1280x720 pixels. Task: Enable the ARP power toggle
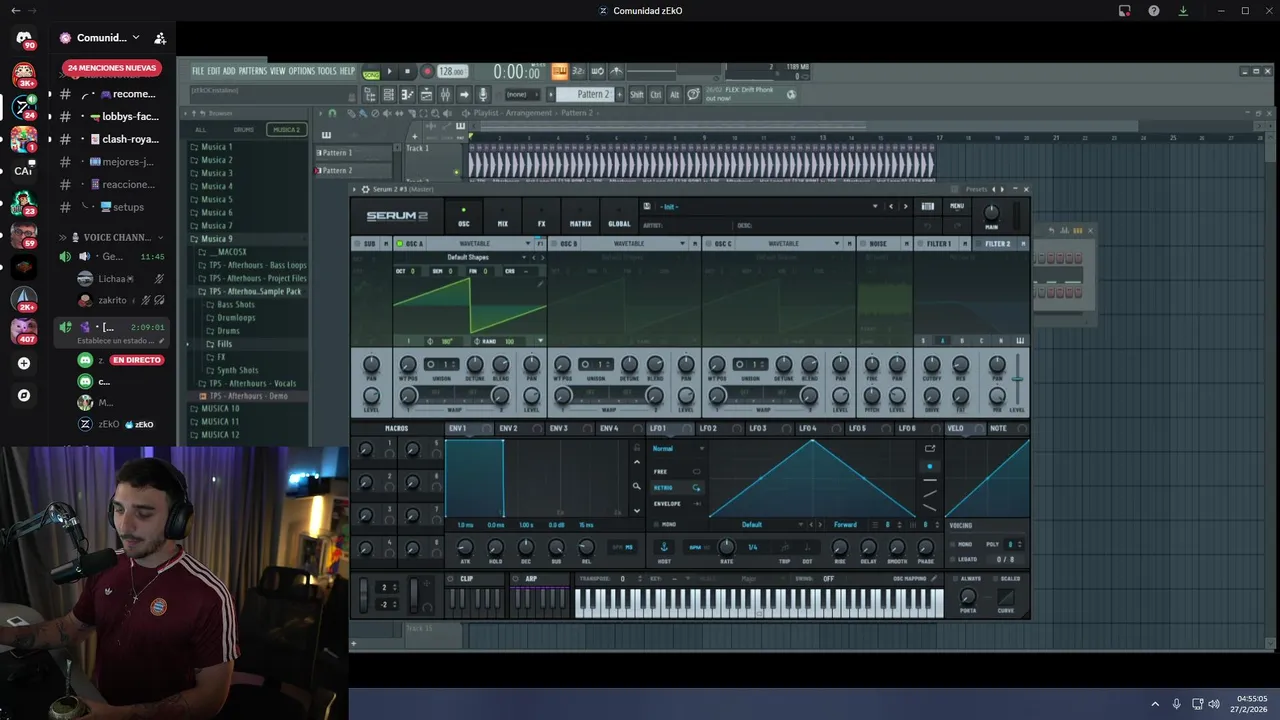coord(515,579)
